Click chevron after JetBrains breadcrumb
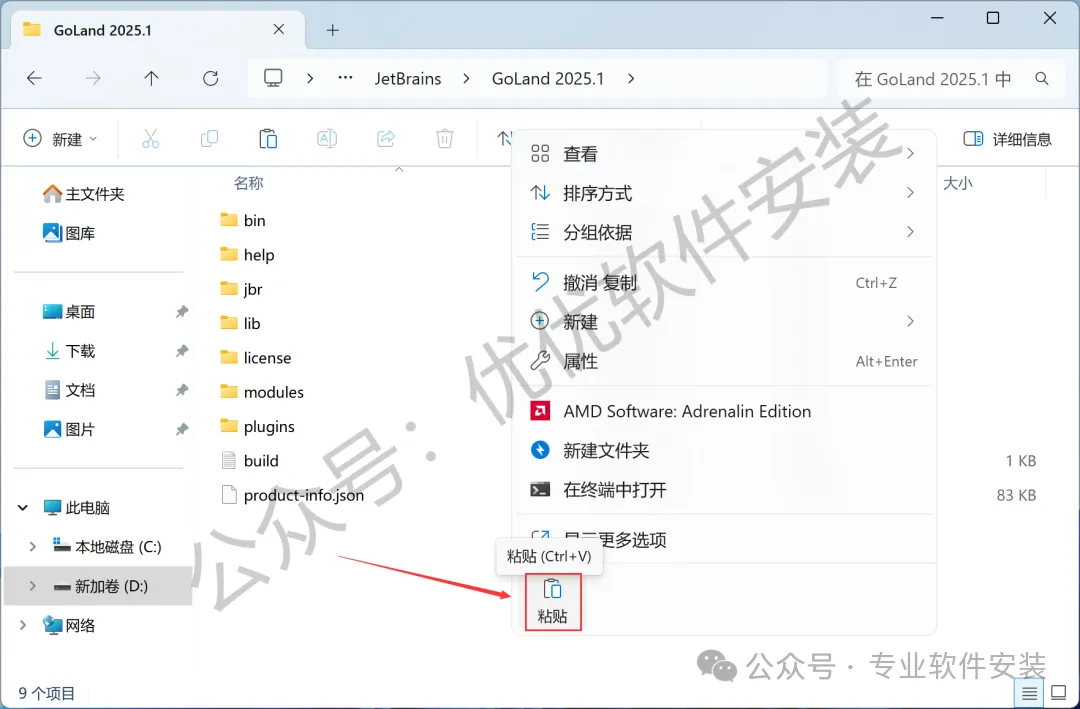The image size is (1080, 709). tap(466, 79)
